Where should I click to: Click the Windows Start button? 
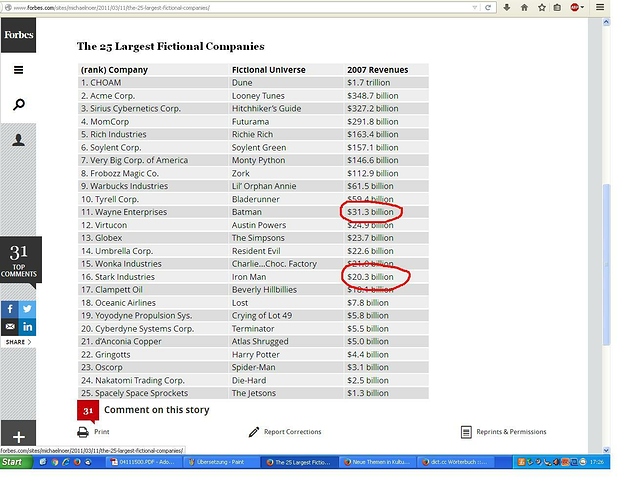pos(16,462)
